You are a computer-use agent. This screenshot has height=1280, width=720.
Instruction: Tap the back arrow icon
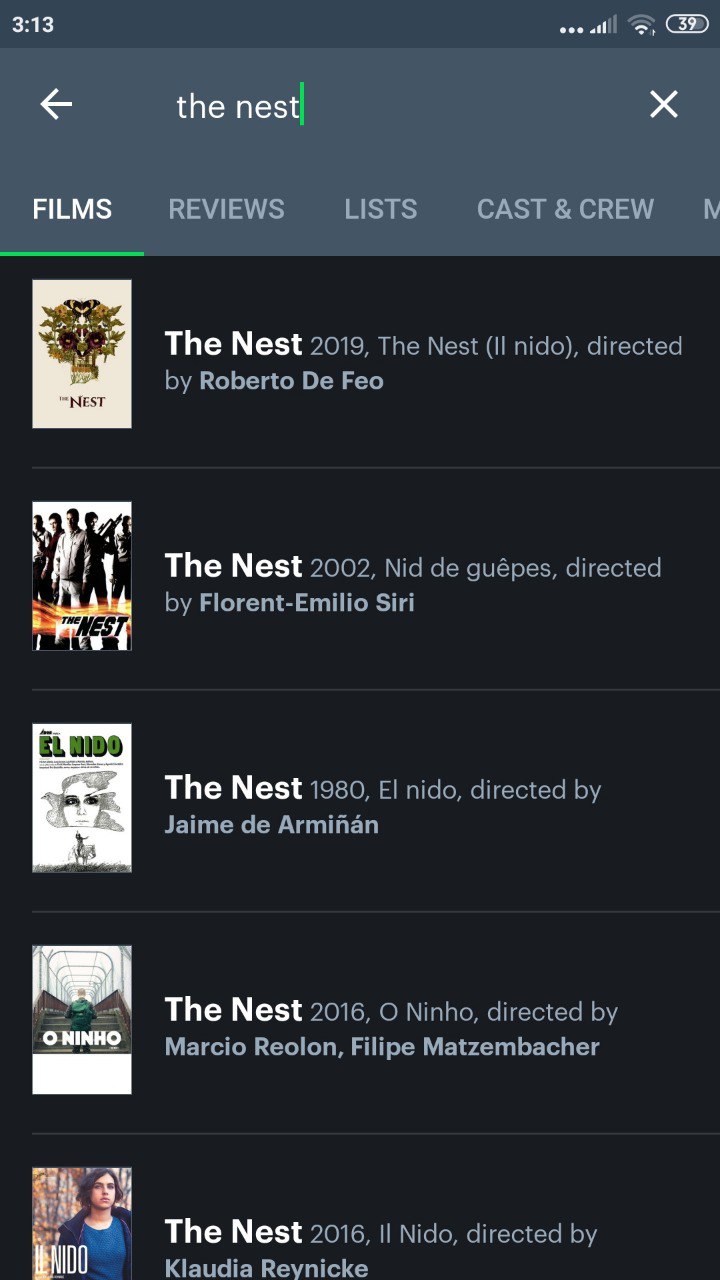coord(56,105)
